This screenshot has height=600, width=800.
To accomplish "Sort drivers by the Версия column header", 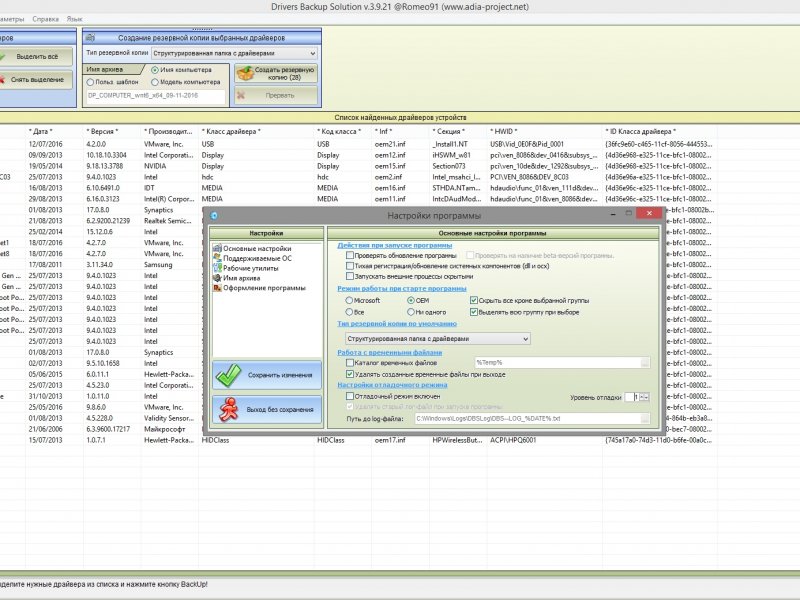I will tap(102, 132).
